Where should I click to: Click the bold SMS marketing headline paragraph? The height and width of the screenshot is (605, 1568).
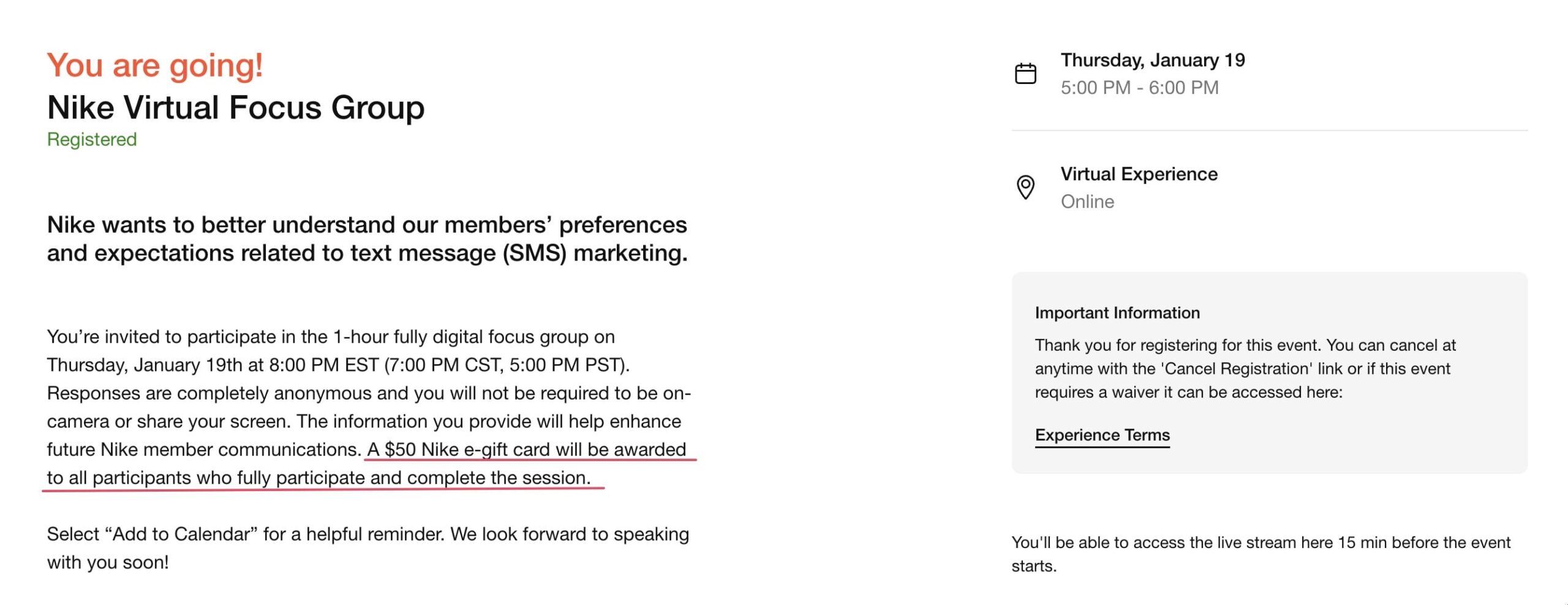[x=367, y=239]
